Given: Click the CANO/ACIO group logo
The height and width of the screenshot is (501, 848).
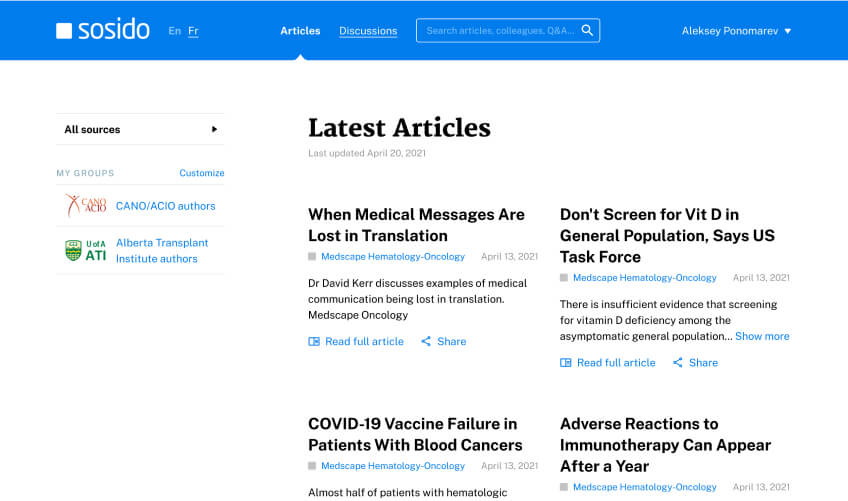Looking at the screenshot, I should pyautogui.click(x=85, y=206).
